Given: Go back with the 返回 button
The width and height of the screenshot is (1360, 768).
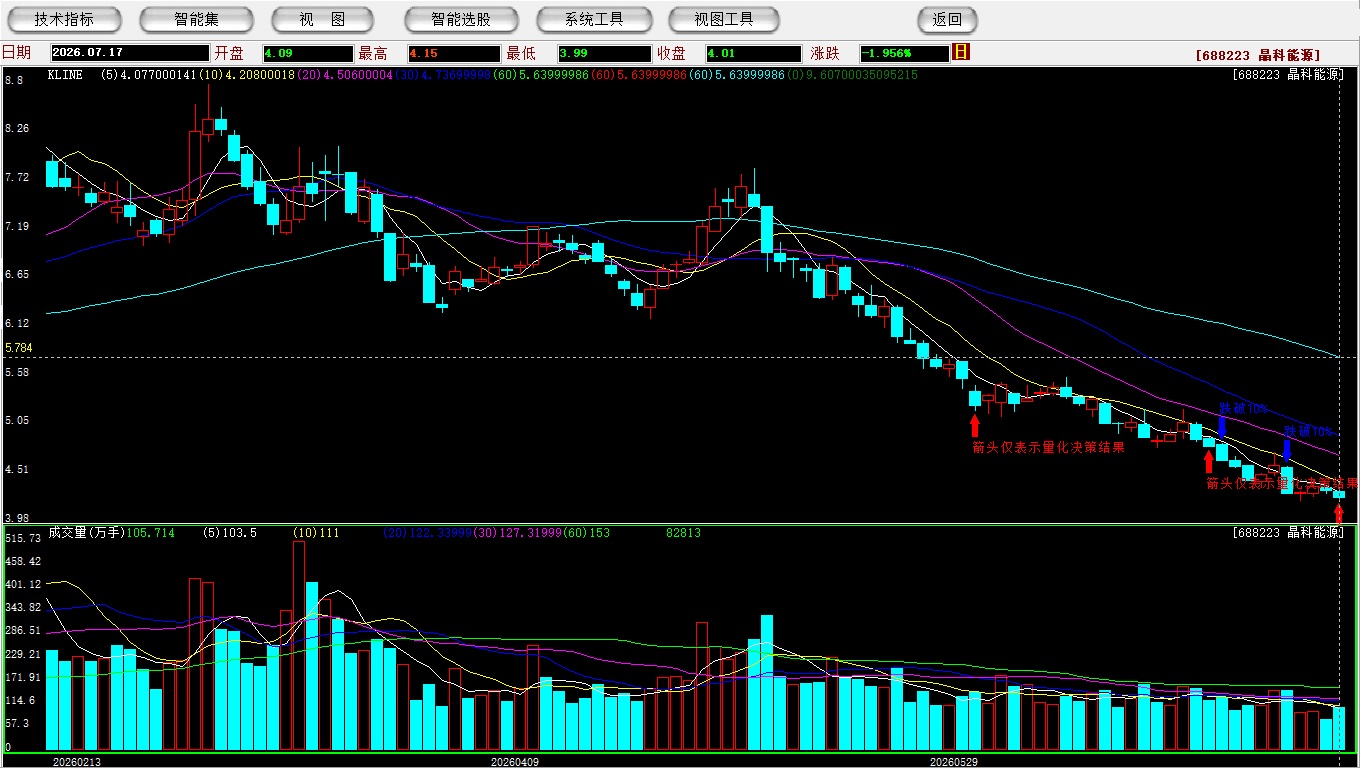Looking at the screenshot, I should pos(947,19).
